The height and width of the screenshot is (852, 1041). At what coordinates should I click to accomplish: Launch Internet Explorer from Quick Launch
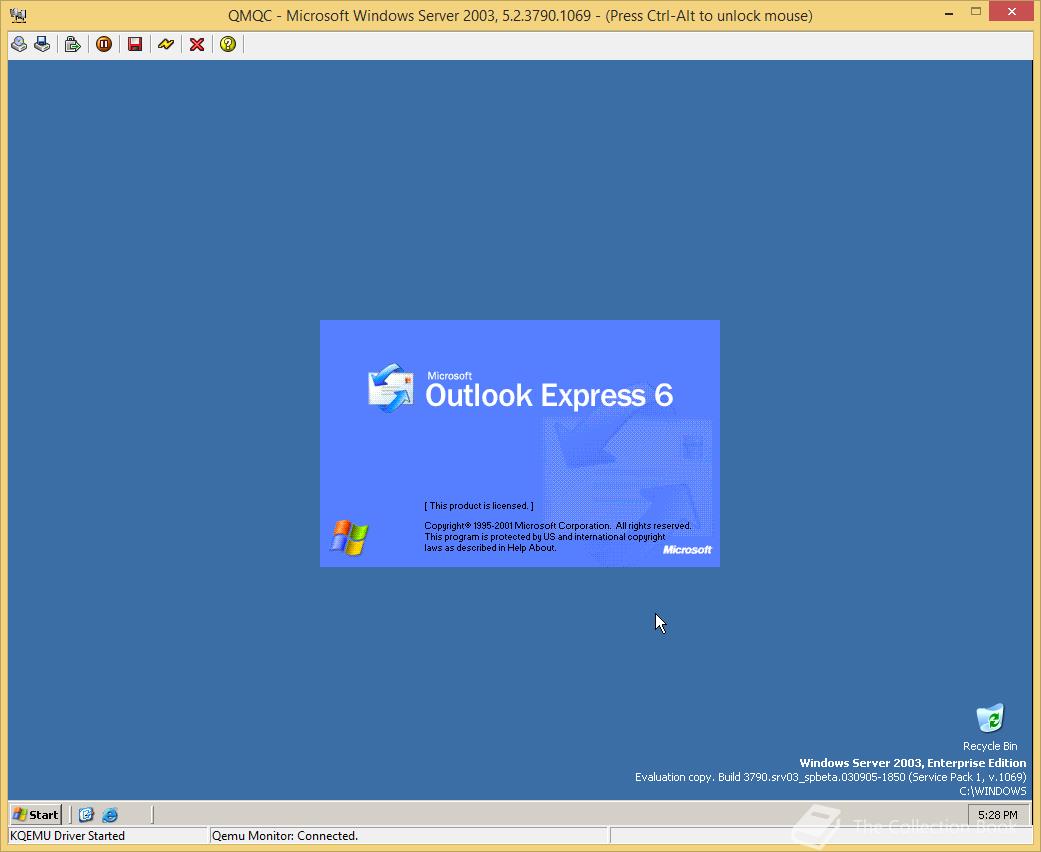coord(110,814)
